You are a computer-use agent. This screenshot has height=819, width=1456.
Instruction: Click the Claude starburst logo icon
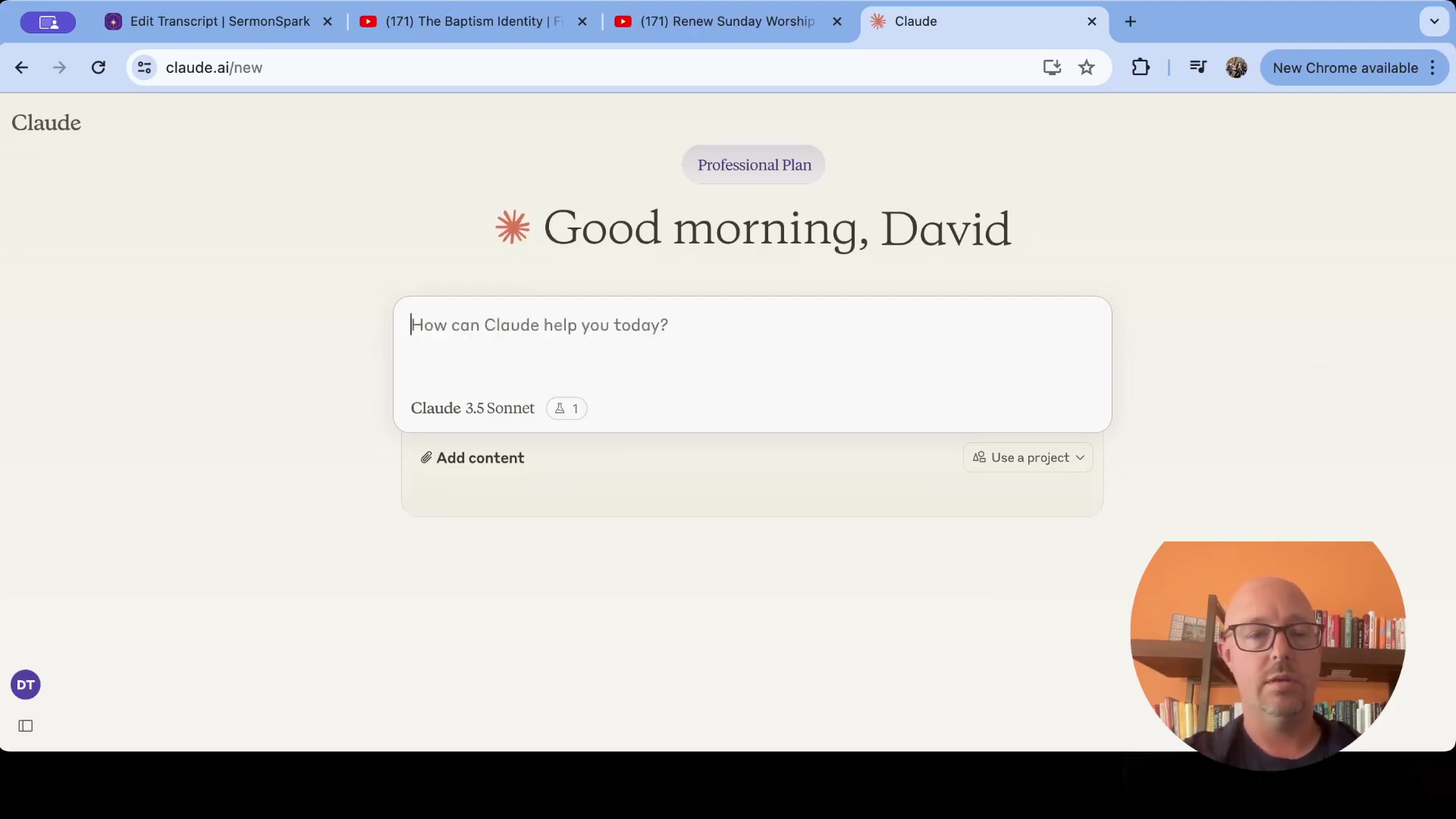point(513,227)
